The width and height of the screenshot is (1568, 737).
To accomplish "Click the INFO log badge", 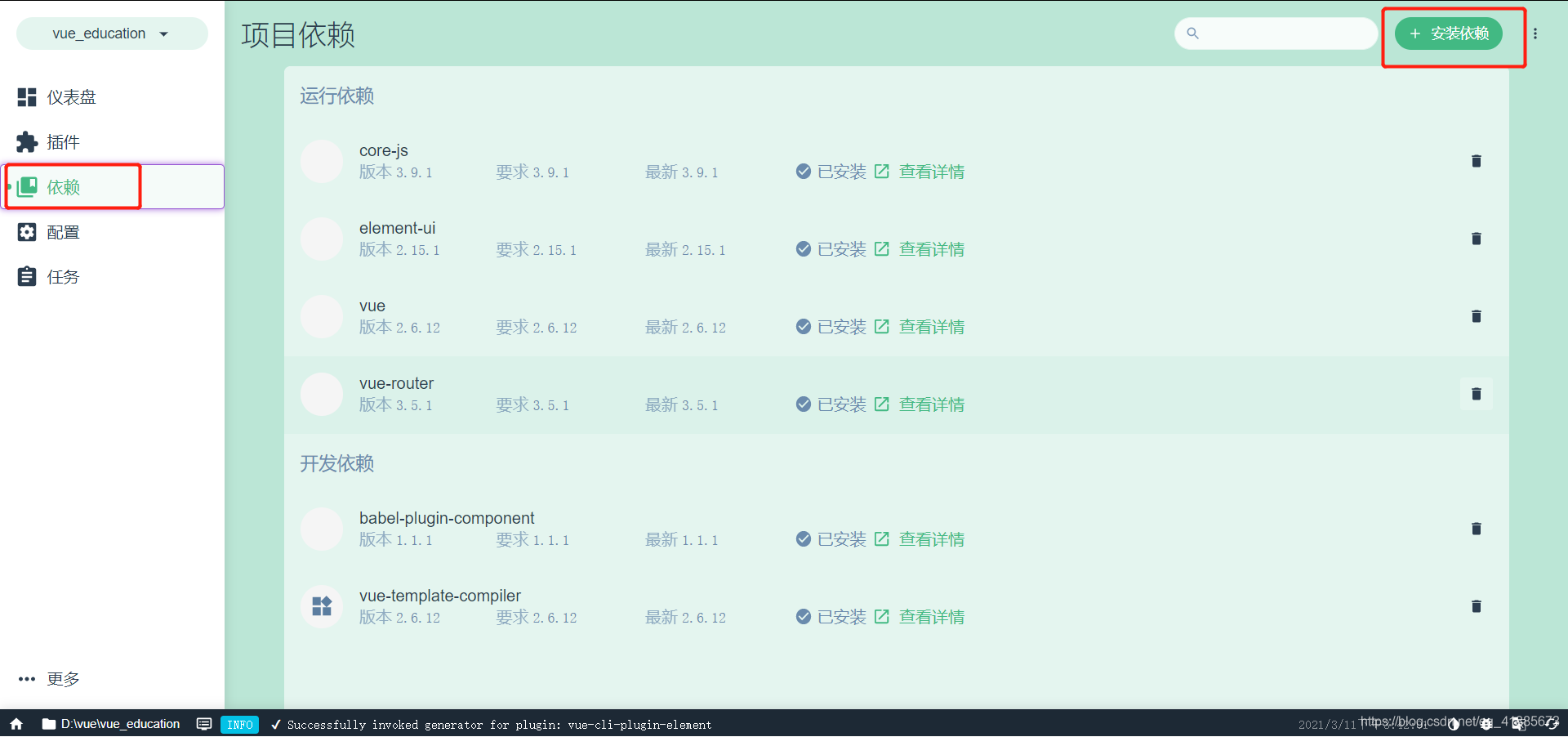I will pyautogui.click(x=239, y=725).
